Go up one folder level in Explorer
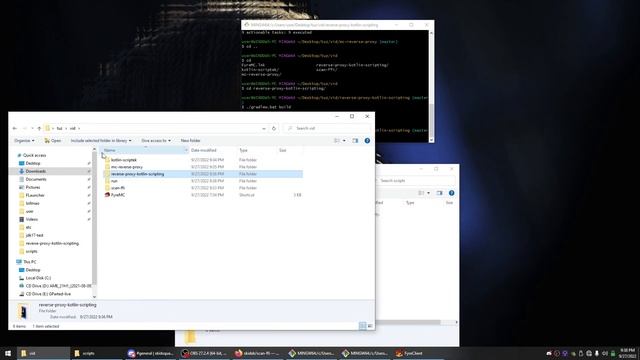Screen dimensions: 640x360 coord(39,129)
